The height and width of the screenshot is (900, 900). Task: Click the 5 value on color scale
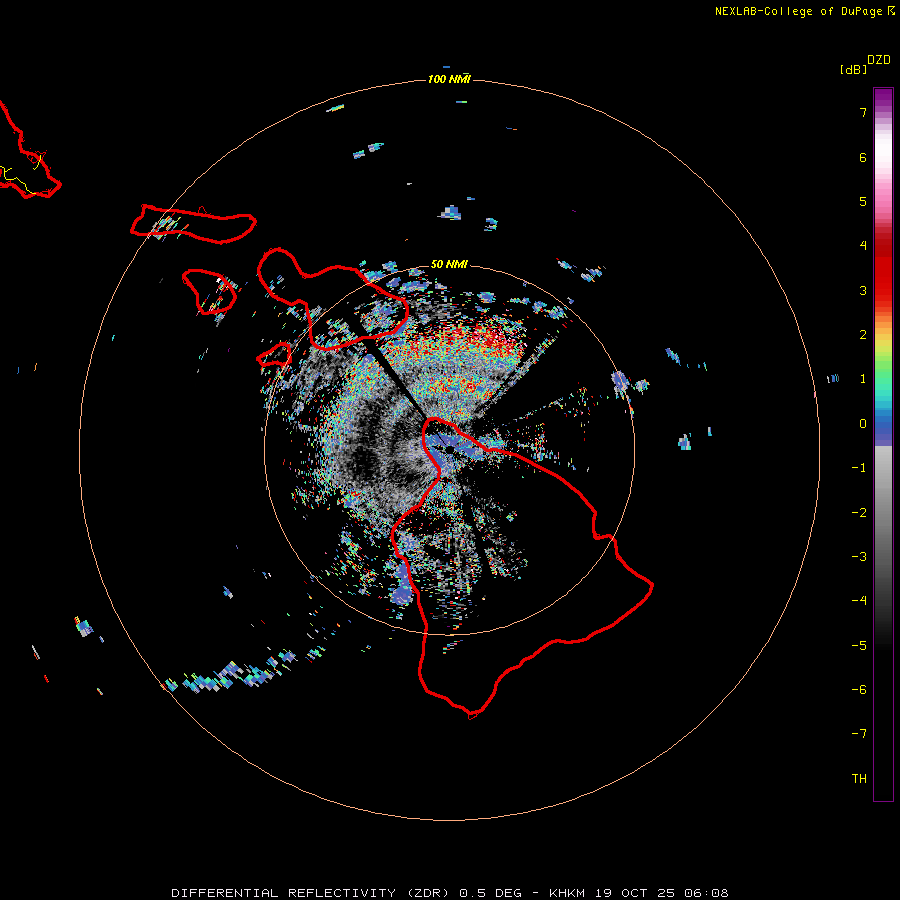[863, 201]
